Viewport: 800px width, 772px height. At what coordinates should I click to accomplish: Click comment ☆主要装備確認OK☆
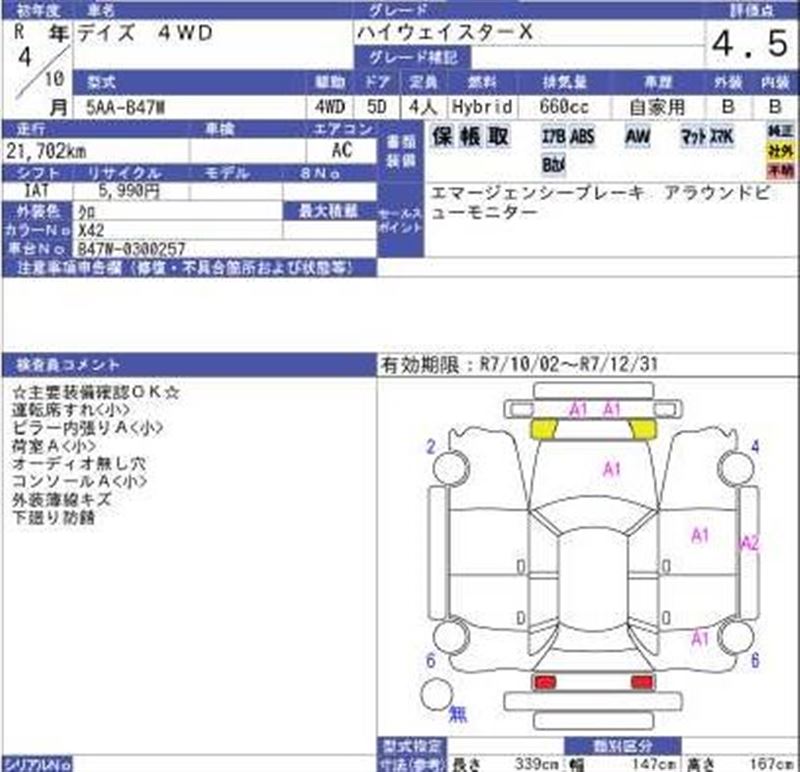coord(95,392)
